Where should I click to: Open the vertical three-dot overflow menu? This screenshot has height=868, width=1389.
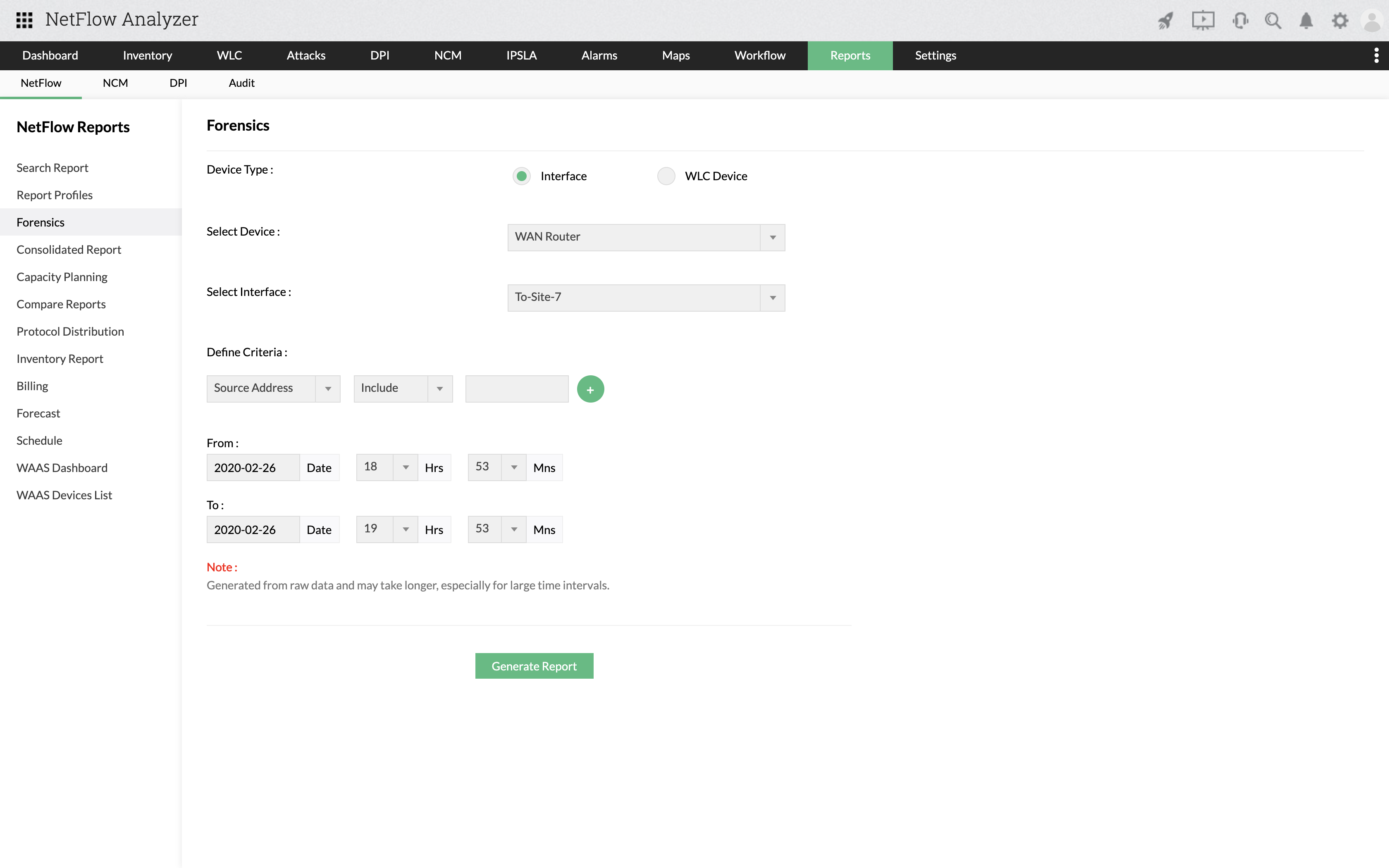click(1376, 56)
